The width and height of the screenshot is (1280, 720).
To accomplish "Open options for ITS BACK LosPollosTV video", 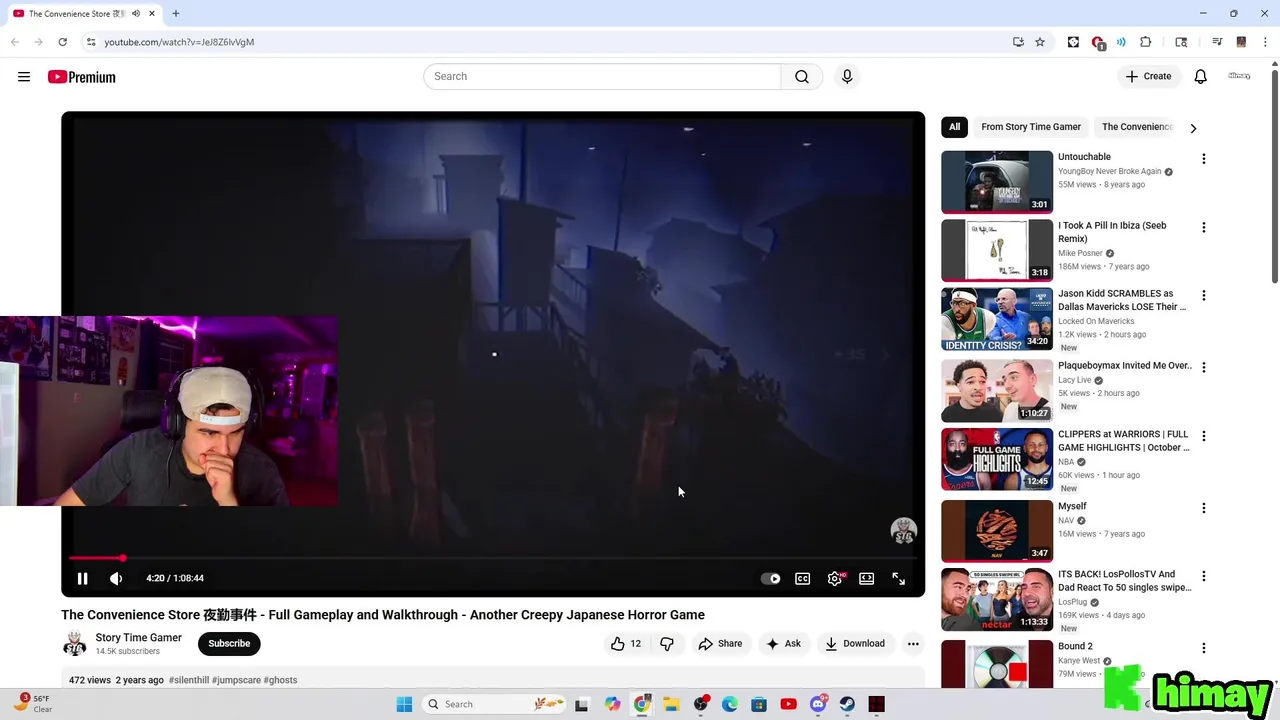I will 1204,576.
